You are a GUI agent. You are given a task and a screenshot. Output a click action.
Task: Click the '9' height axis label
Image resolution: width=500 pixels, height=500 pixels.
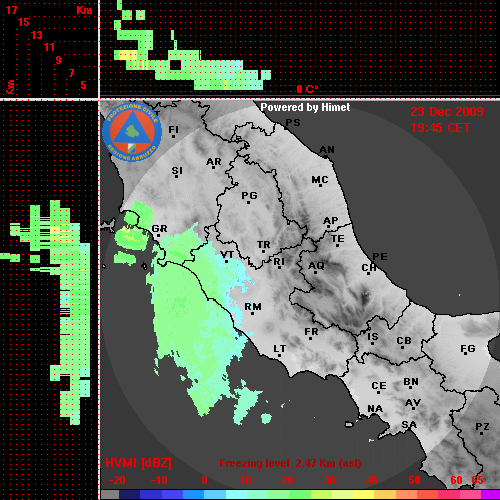pyautogui.click(x=59, y=60)
